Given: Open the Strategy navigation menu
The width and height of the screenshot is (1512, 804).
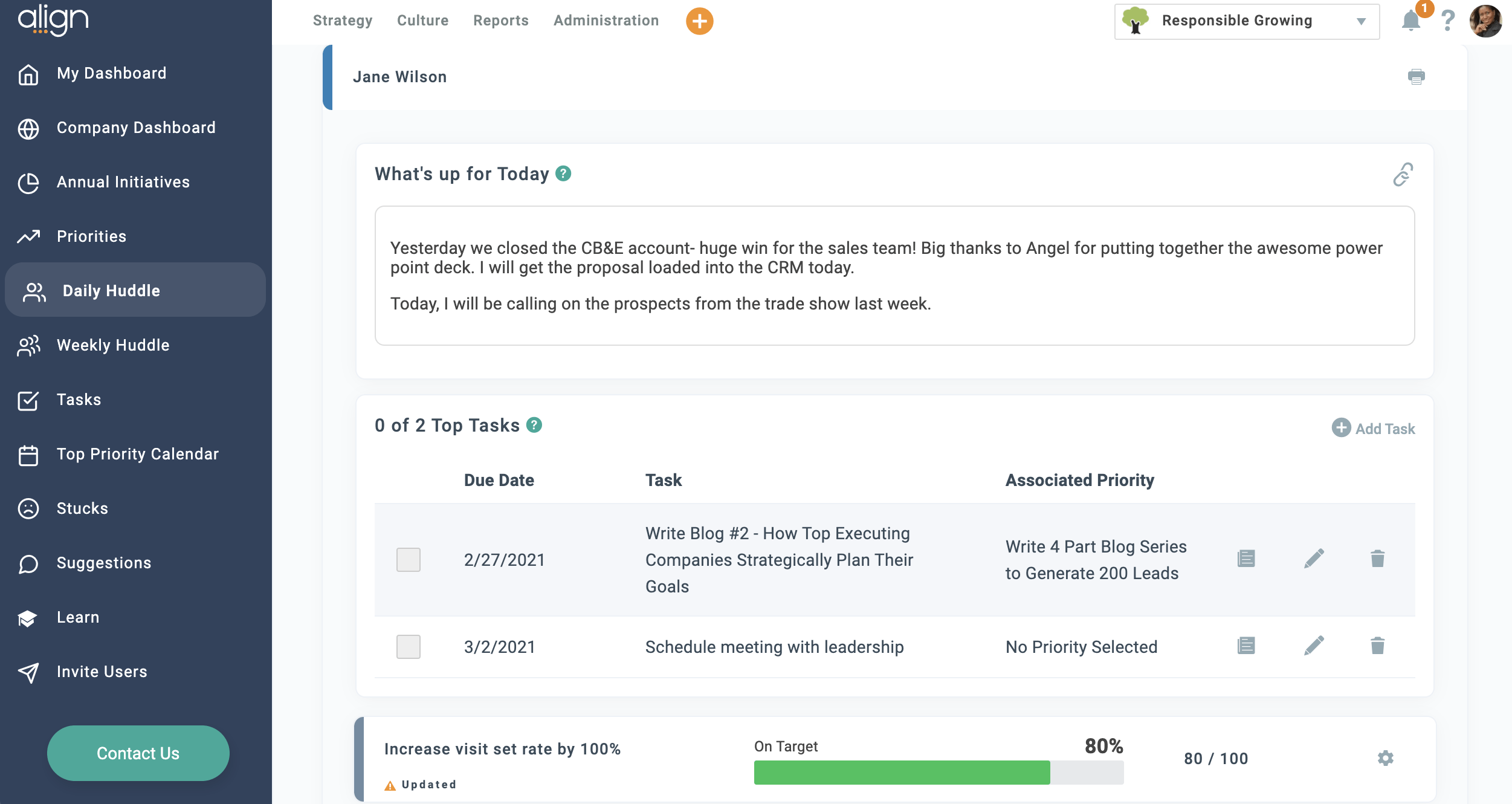Looking at the screenshot, I should [342, 20].
